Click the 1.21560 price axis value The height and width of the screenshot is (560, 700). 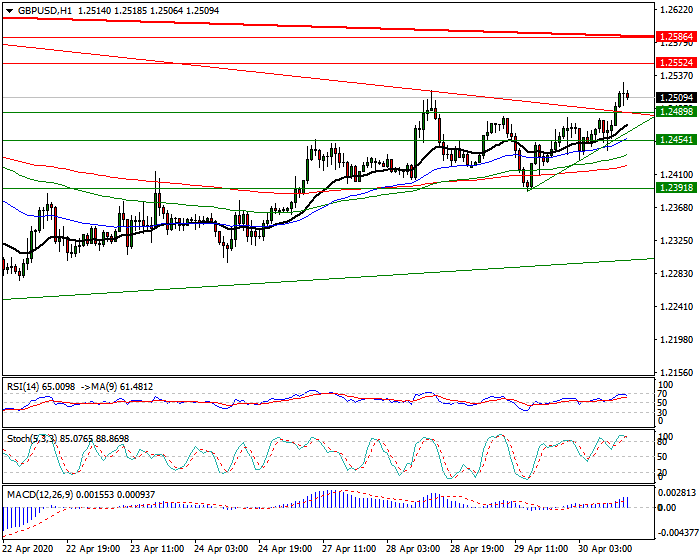pos(677,372)
